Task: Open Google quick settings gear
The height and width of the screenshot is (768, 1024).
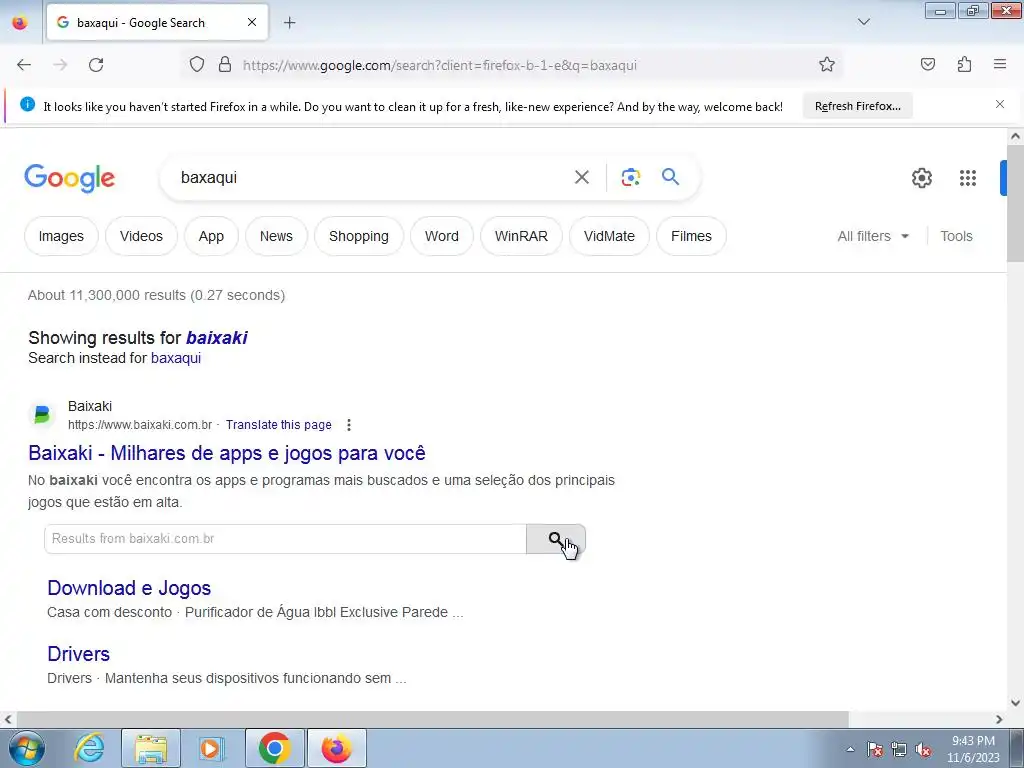Action: (921, 178)
